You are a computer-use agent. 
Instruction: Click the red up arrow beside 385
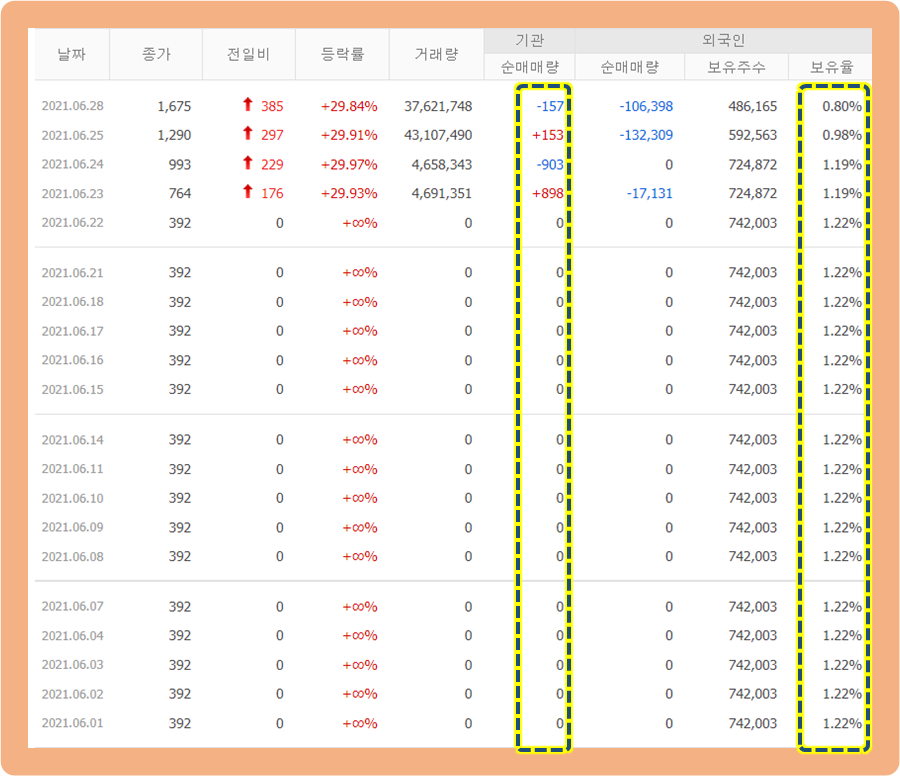247,104
